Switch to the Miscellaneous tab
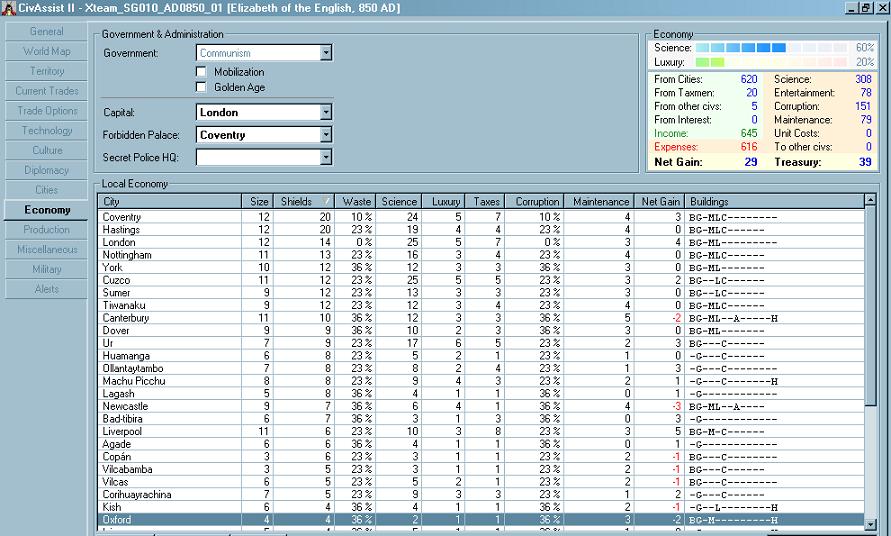891x536 pixels. (47, 250)
